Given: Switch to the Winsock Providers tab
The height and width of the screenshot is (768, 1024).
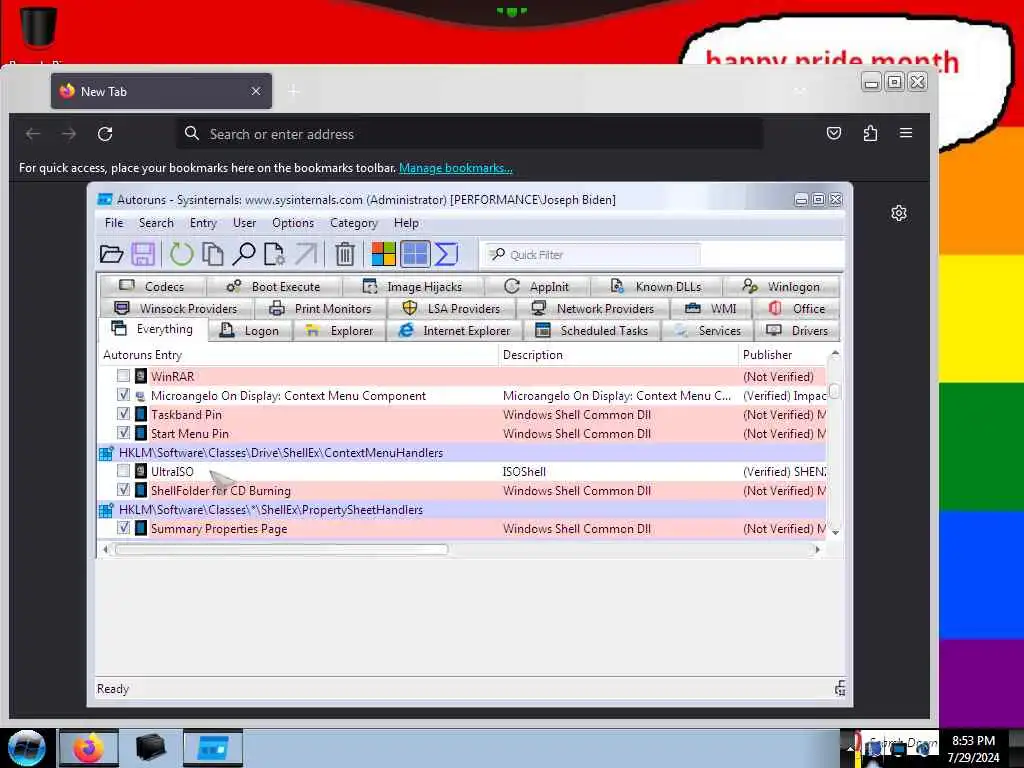Looking at the screenshot, I should click(176, 308).
